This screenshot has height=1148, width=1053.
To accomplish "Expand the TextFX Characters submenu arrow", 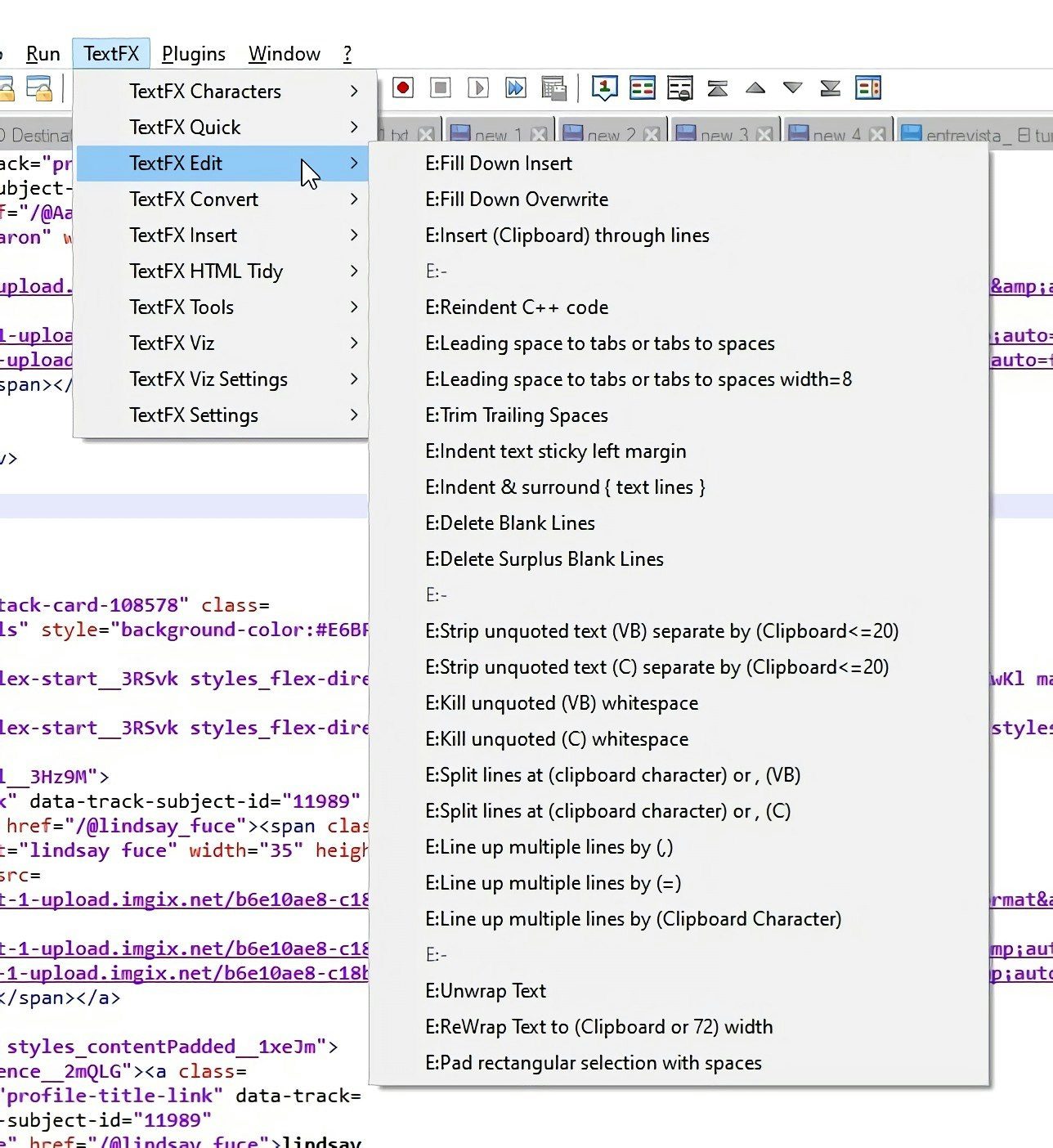I will [354, 91].
